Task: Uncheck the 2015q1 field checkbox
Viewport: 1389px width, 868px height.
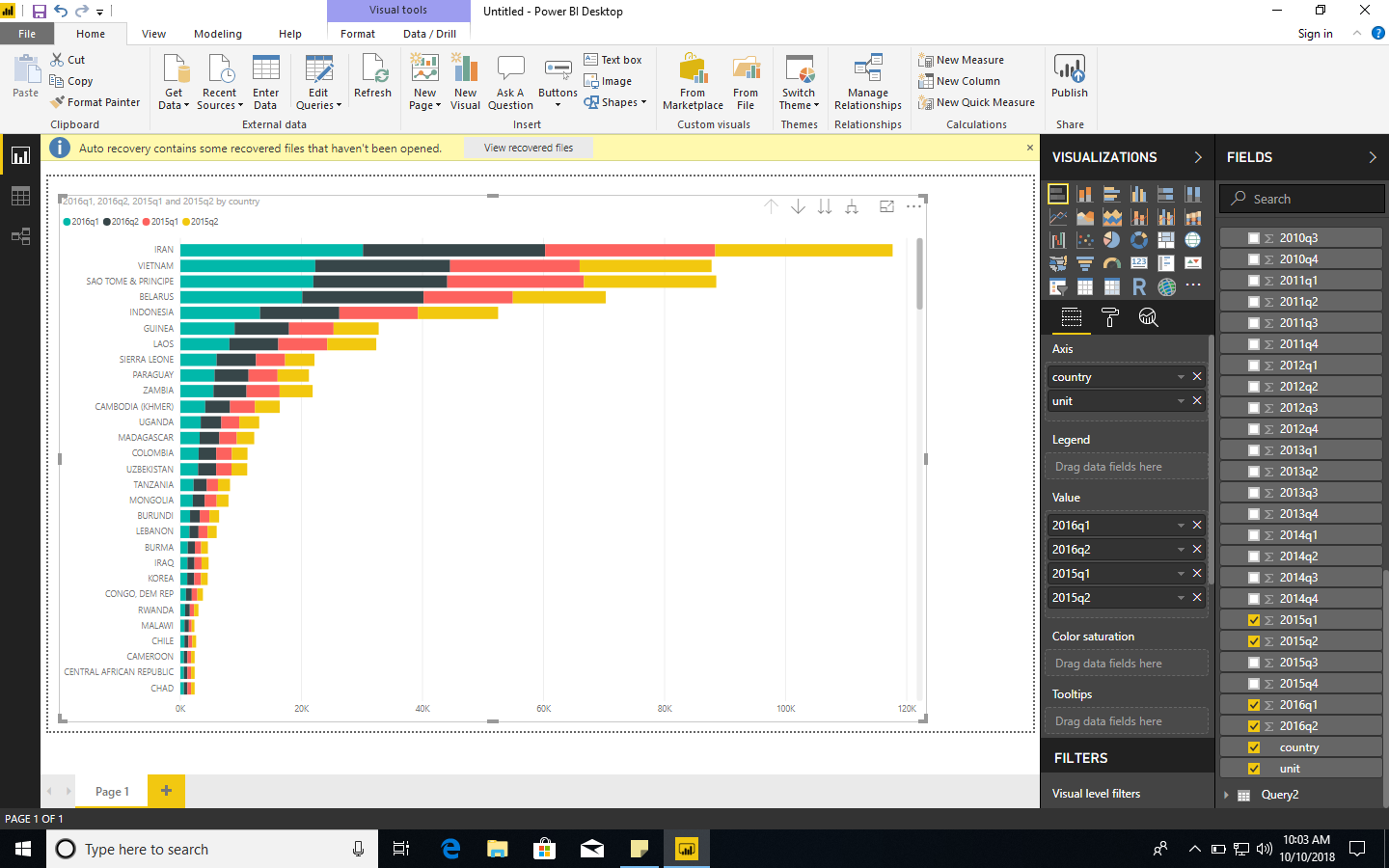Action: pyautogui.click(x=1253, y=620)
